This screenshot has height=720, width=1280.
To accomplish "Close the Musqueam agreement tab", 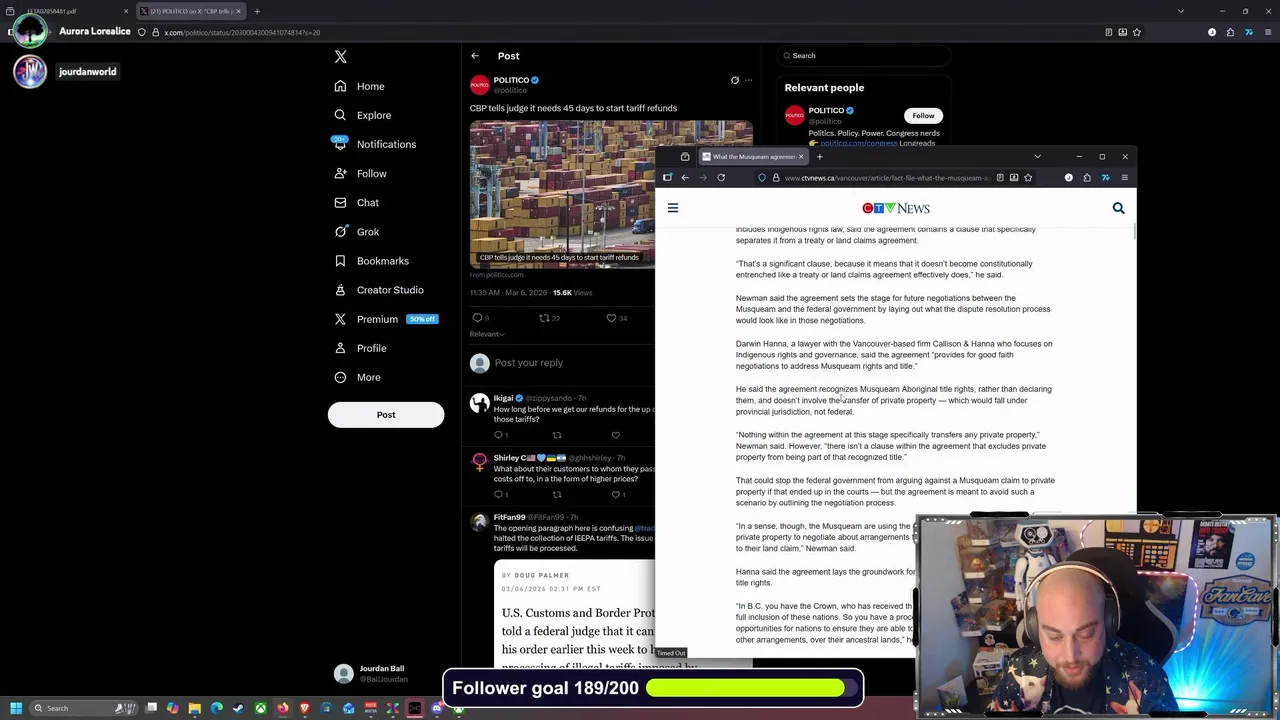I will point(801,157).
